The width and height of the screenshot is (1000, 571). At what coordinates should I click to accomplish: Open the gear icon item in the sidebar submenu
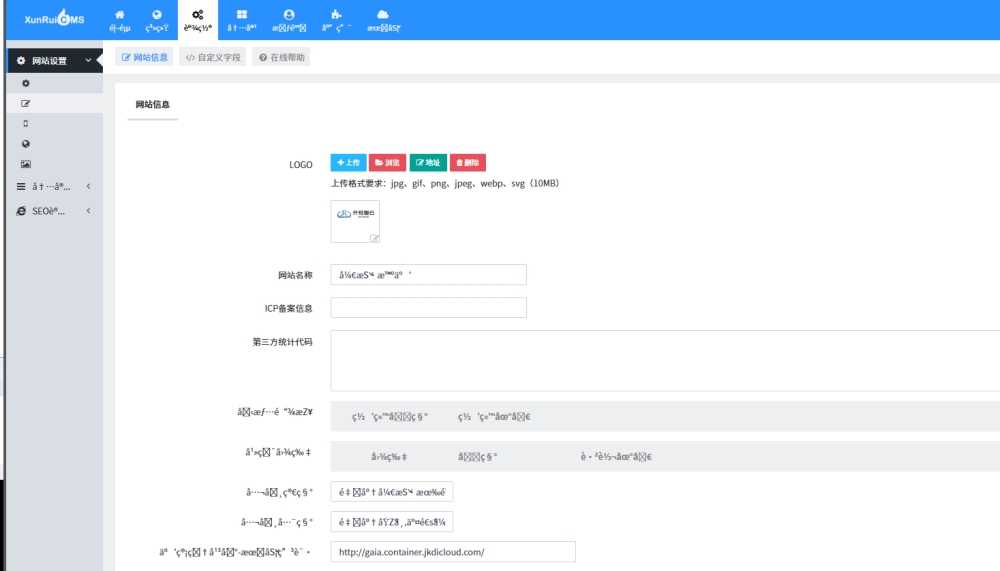(26, 84)
